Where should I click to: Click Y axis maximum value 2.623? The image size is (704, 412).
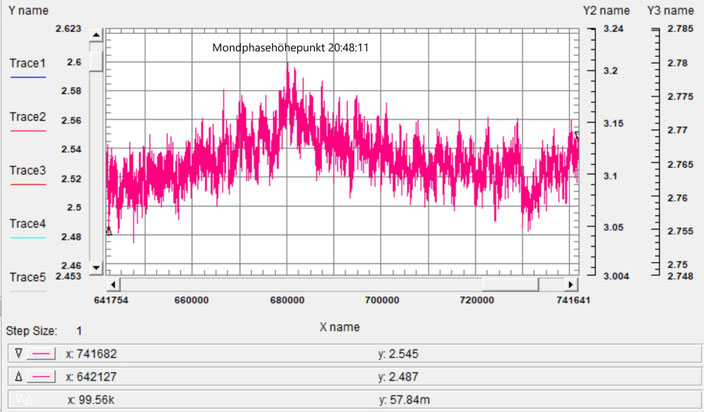(x=69, y=29)
